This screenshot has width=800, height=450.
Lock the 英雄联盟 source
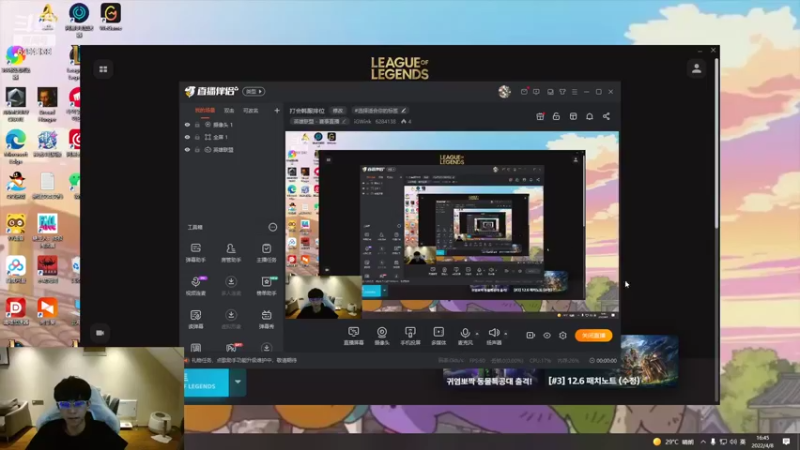[197, 150]
